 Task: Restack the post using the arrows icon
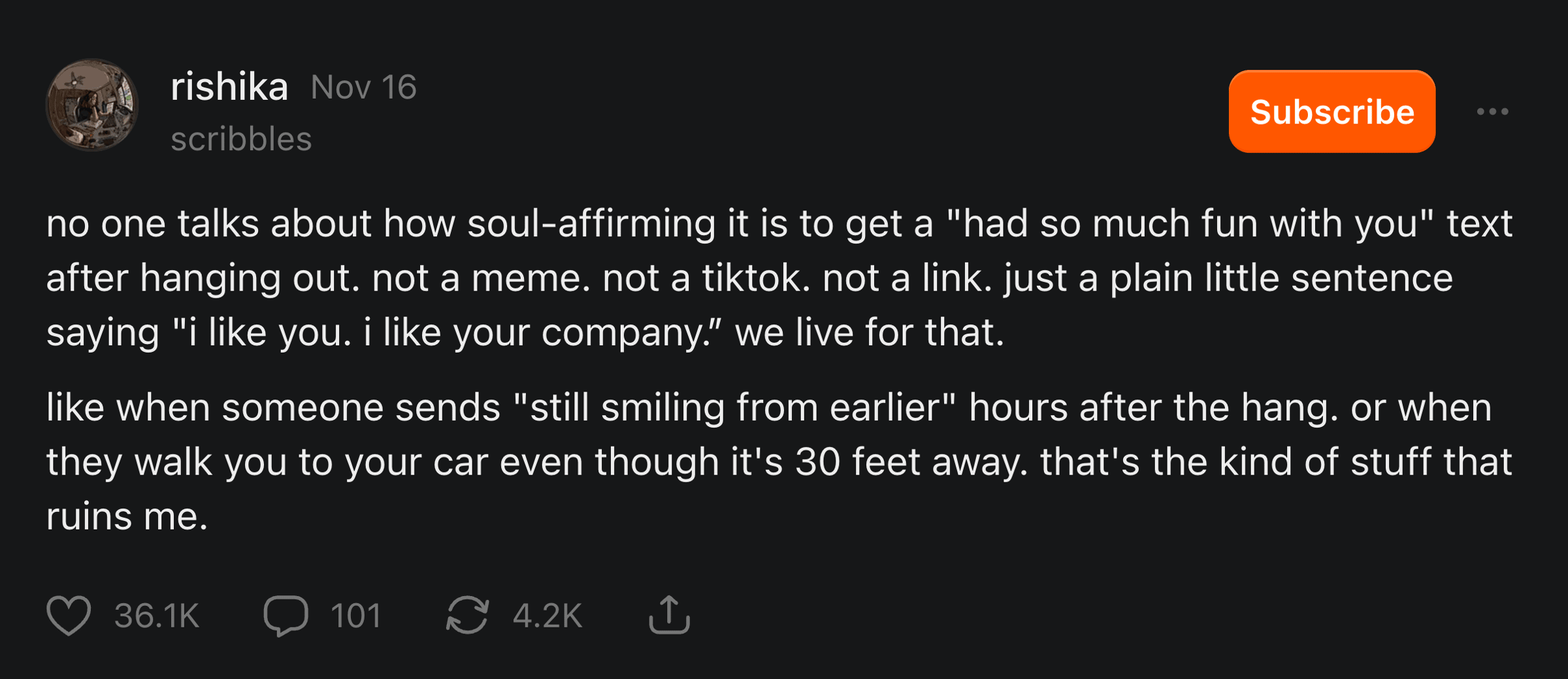pyautogui.click(x=467, y=616)
